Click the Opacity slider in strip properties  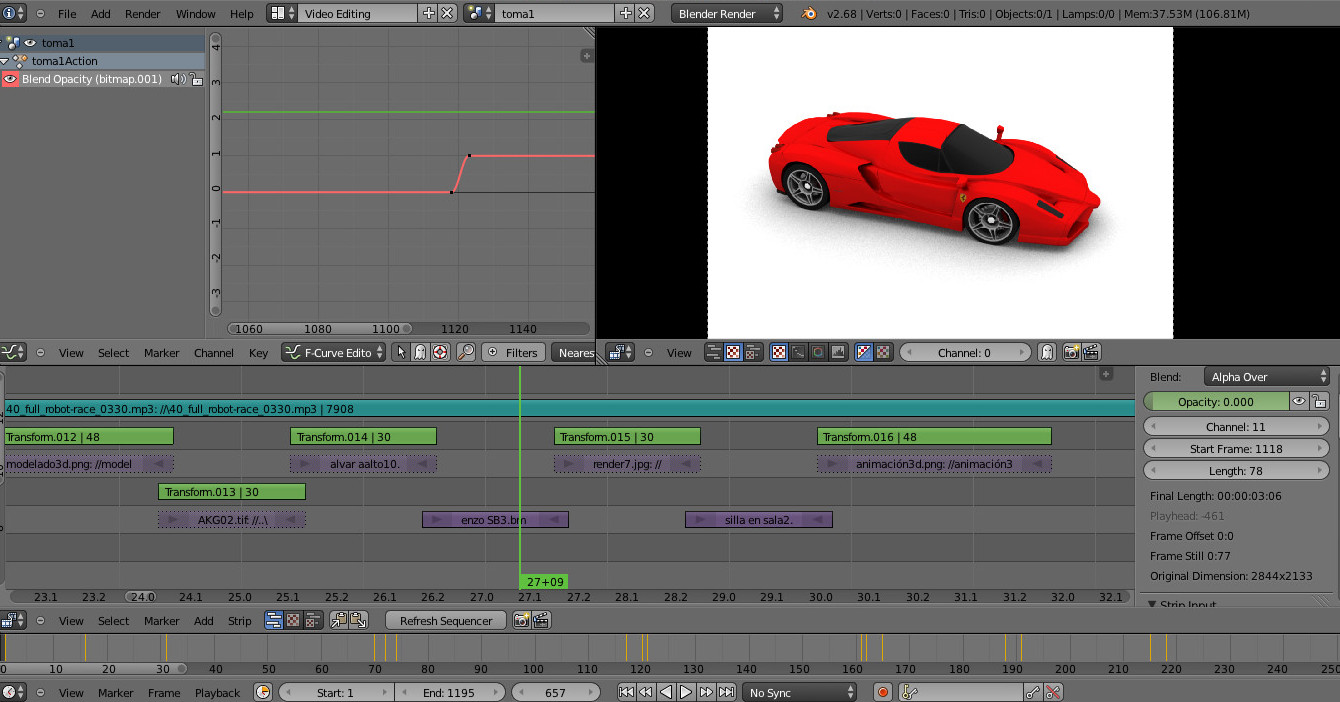click(x=1216, y=401)
